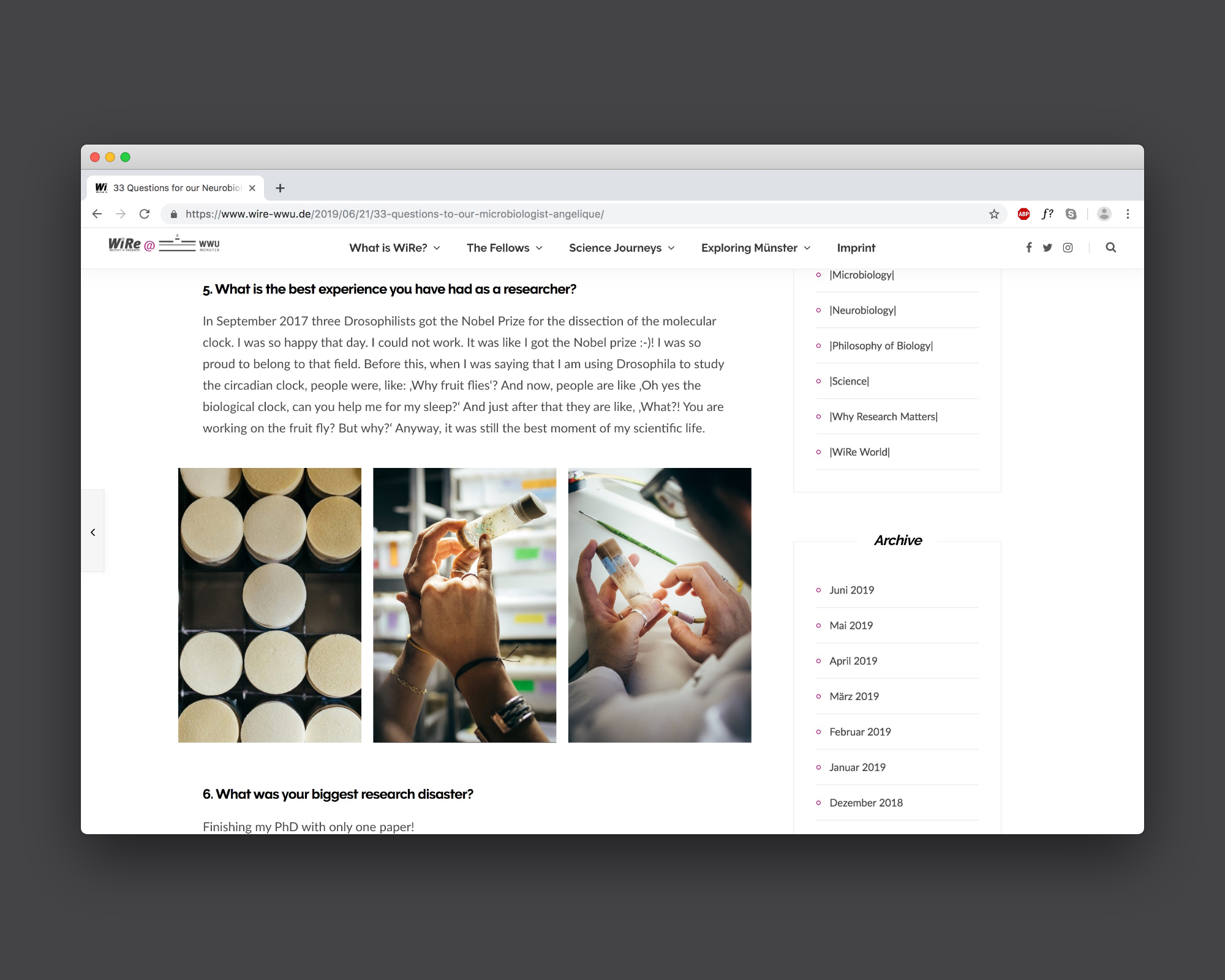Open the Twitter social icon
The width and height of the screenshot is (1225, 980).
[x=1047, y=247]
